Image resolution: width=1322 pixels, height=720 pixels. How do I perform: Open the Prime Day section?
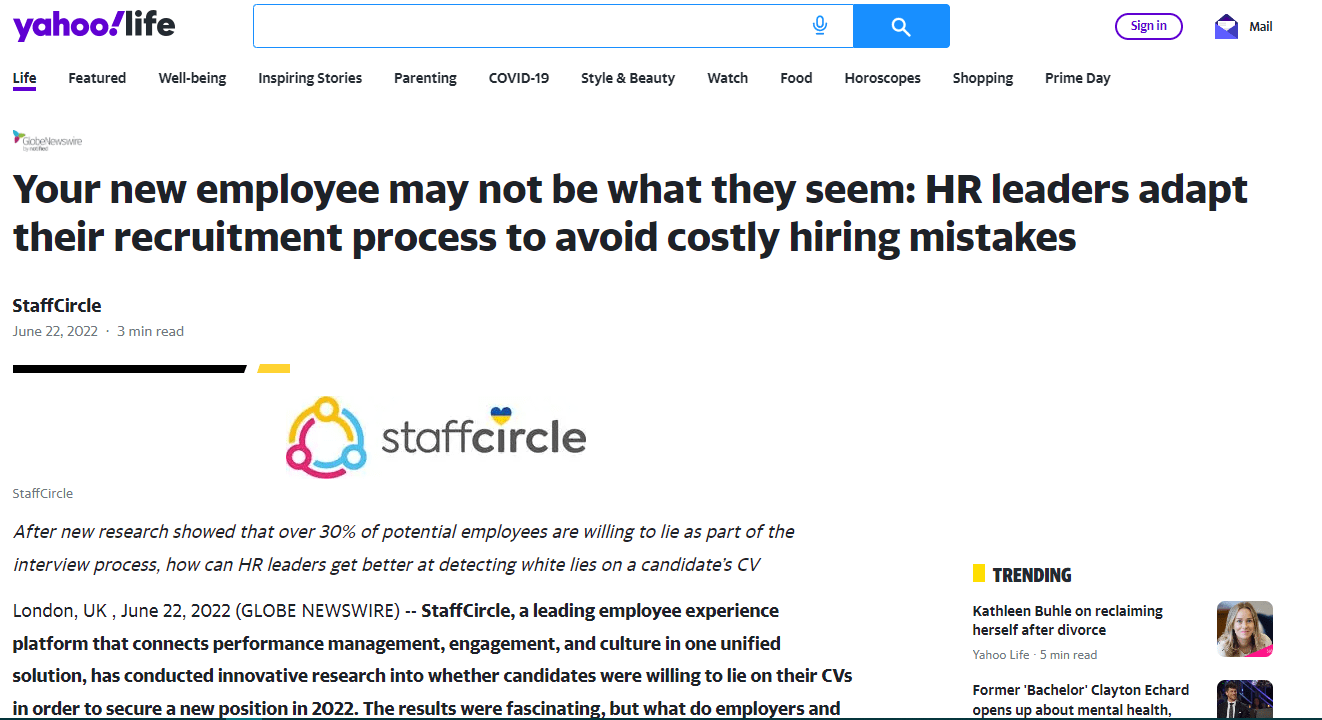point(1078,78)
